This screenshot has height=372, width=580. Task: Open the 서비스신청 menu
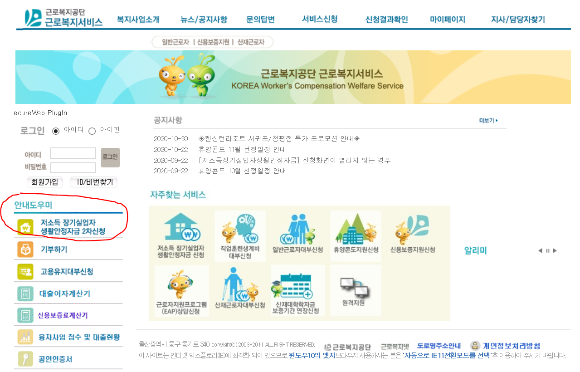click(320, 19)
